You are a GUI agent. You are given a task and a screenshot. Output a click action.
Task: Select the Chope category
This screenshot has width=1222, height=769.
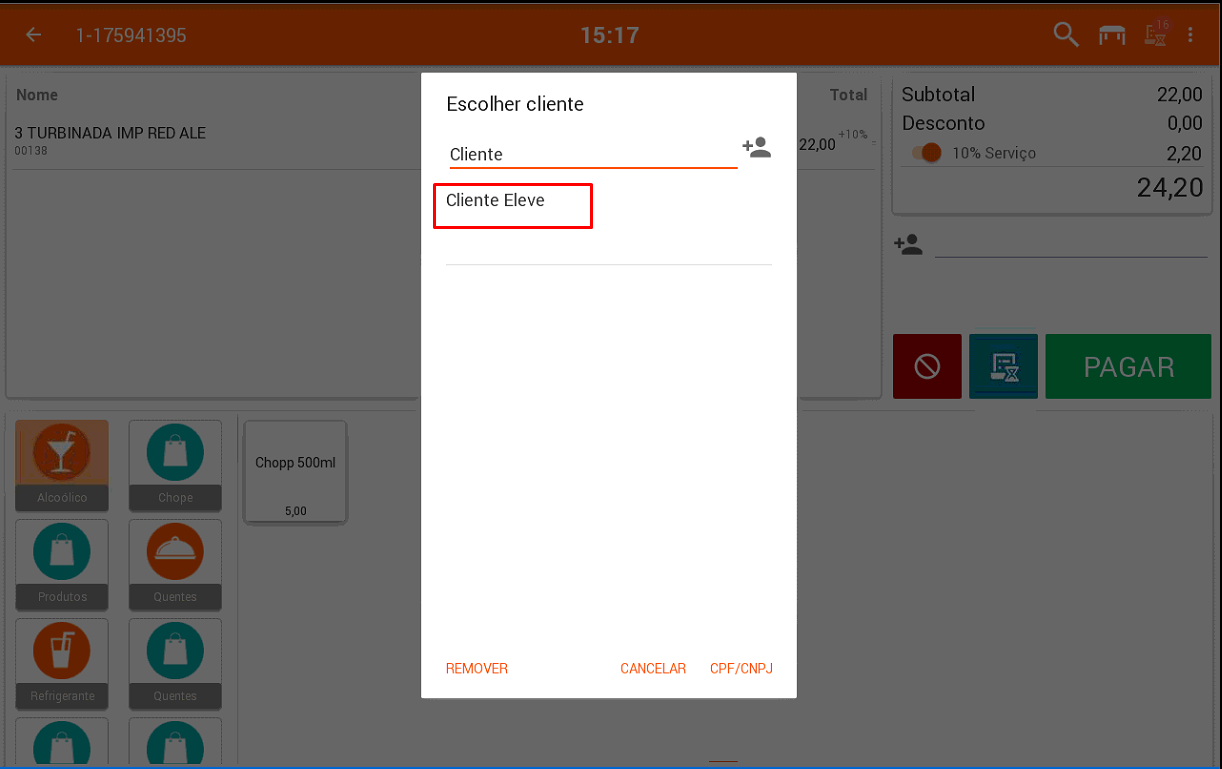175,464
